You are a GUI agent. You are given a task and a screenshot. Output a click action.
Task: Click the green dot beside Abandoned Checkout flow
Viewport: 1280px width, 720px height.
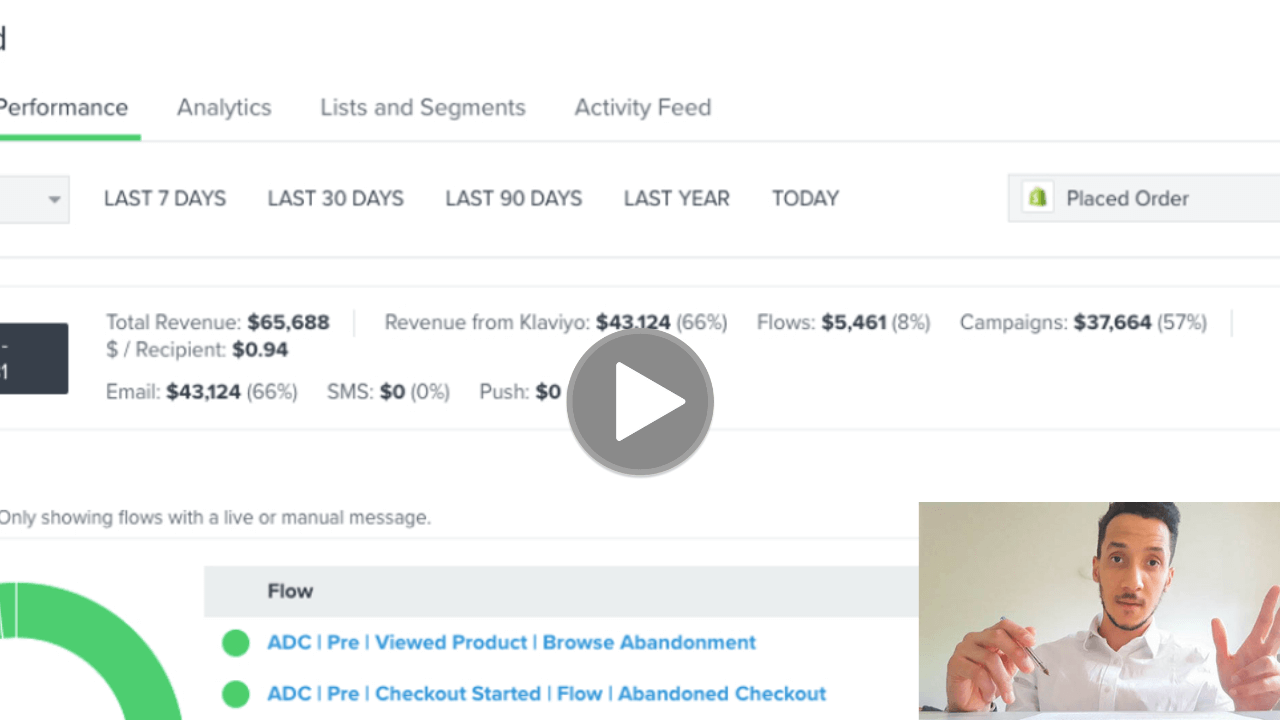[x=236, y=693]
